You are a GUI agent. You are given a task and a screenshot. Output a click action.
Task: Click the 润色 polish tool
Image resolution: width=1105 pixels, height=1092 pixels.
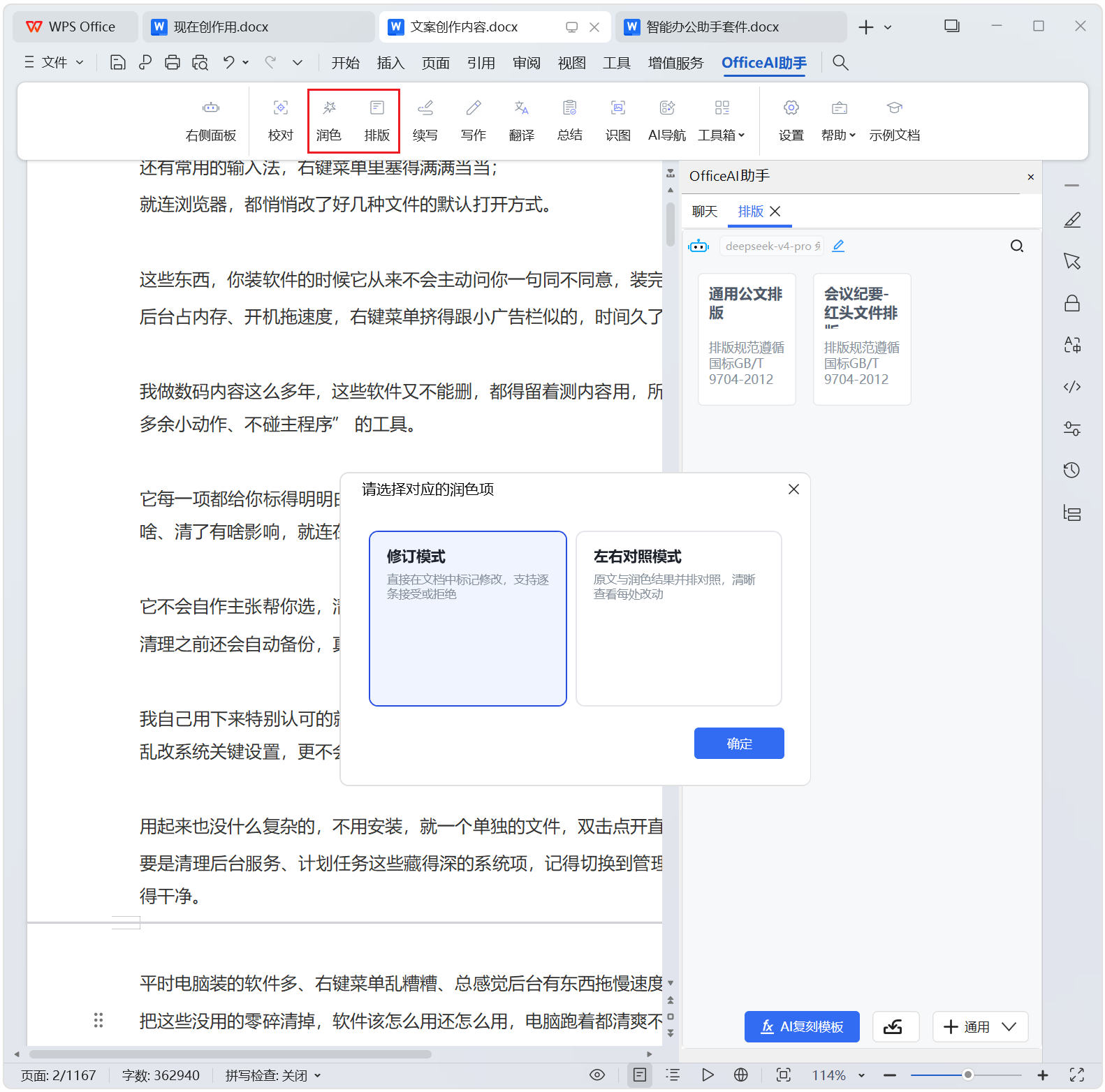pyautogui.click(x=329, y=121)
